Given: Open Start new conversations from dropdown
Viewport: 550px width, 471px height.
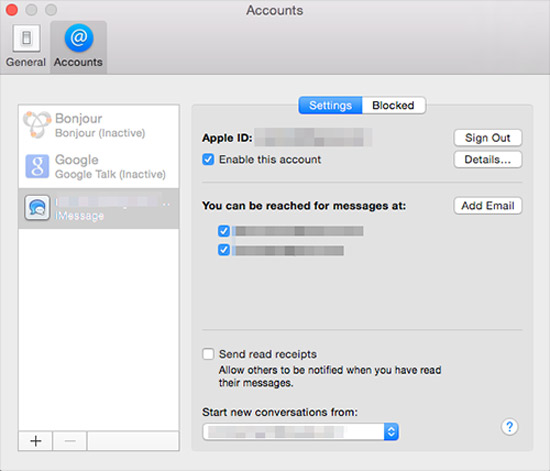Looking at the screenshot, I should coord(300,432).
